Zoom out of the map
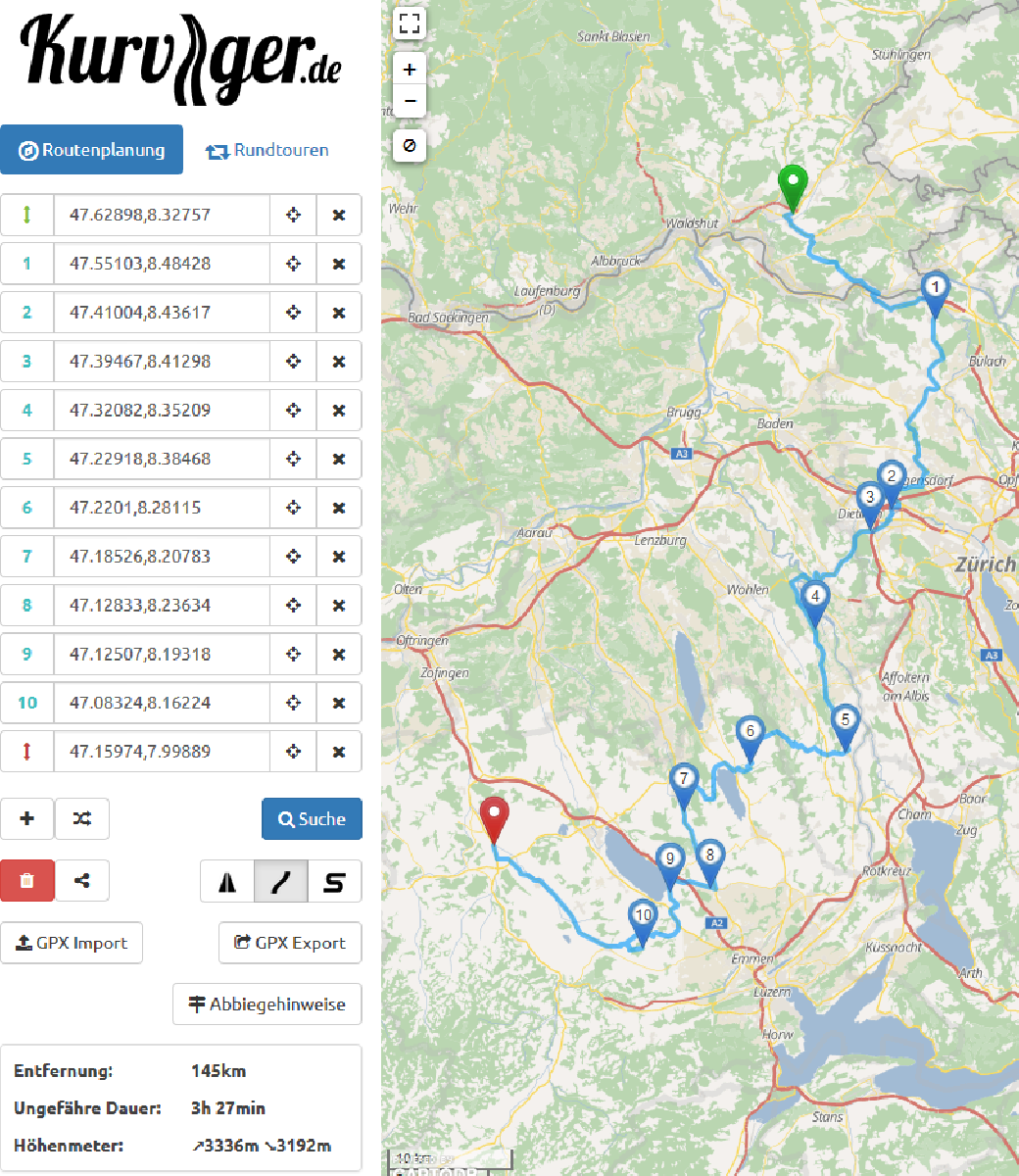Image resolution: width=1019 pixels, height=1176 pixels. pos(410,101)
